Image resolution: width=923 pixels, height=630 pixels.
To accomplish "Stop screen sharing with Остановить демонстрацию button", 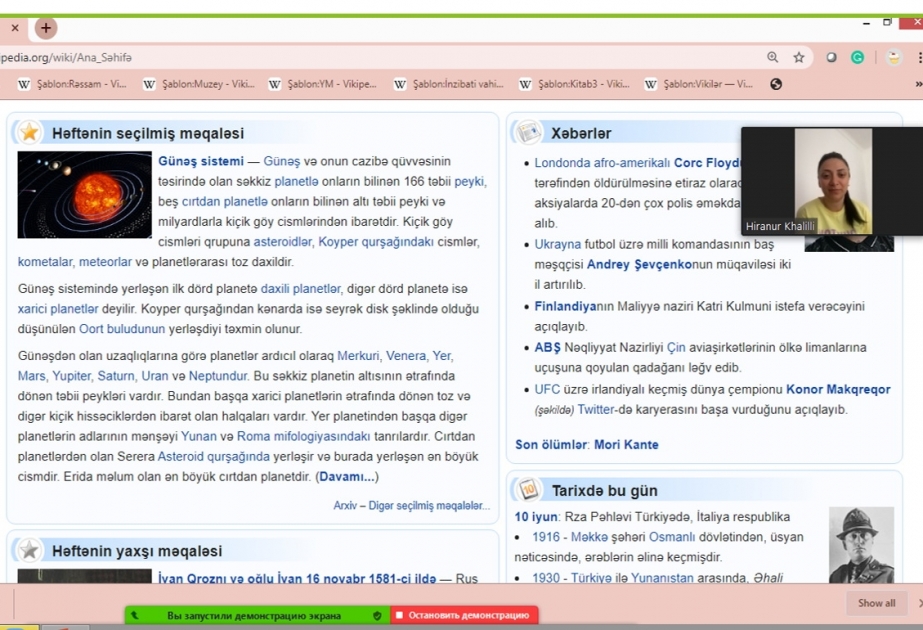I will (464, 615).
